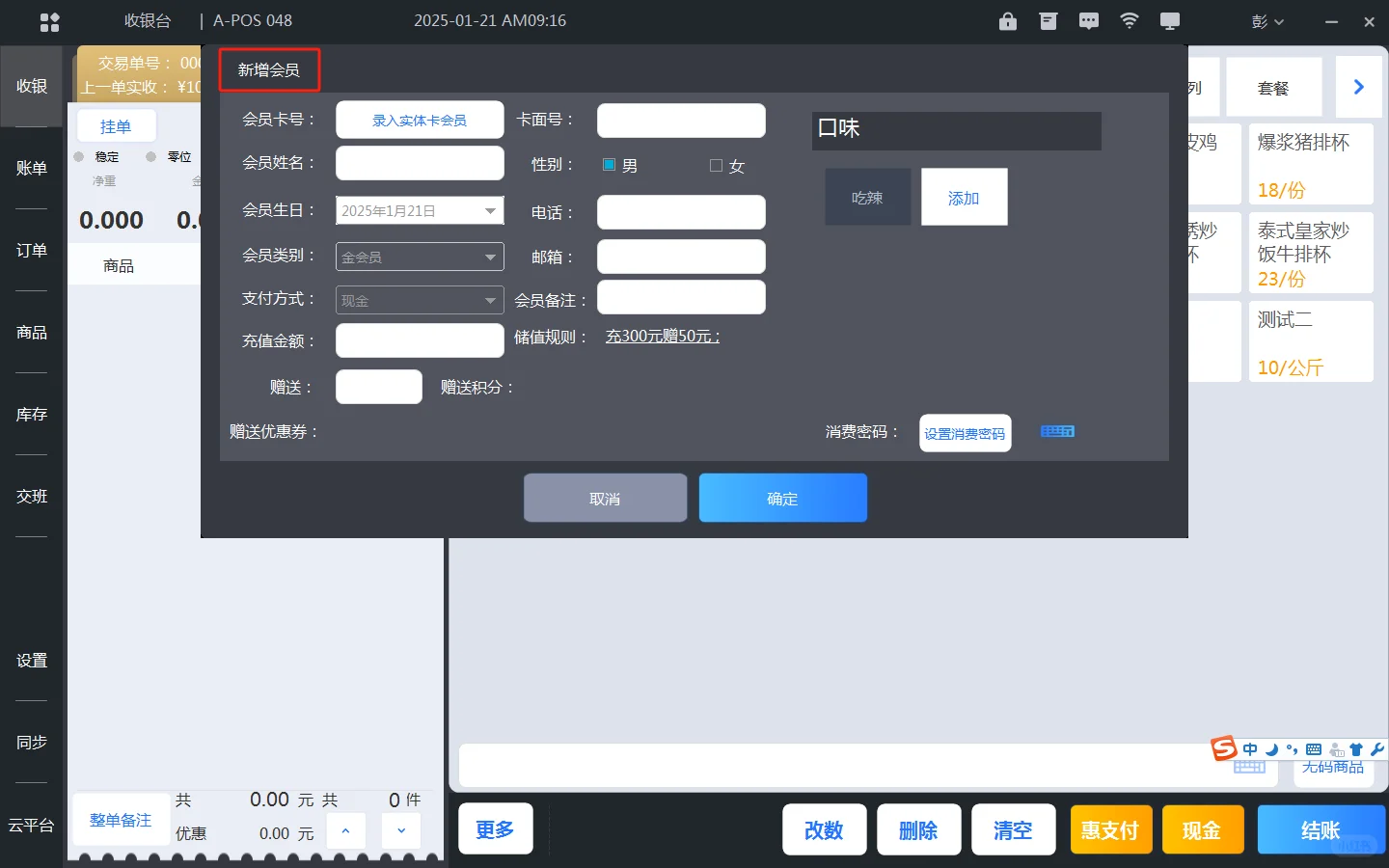Click the display monitor icon in top bar
This screenshot has width=1389, height=868.
pyautogui.click(x=1169, y=20)
